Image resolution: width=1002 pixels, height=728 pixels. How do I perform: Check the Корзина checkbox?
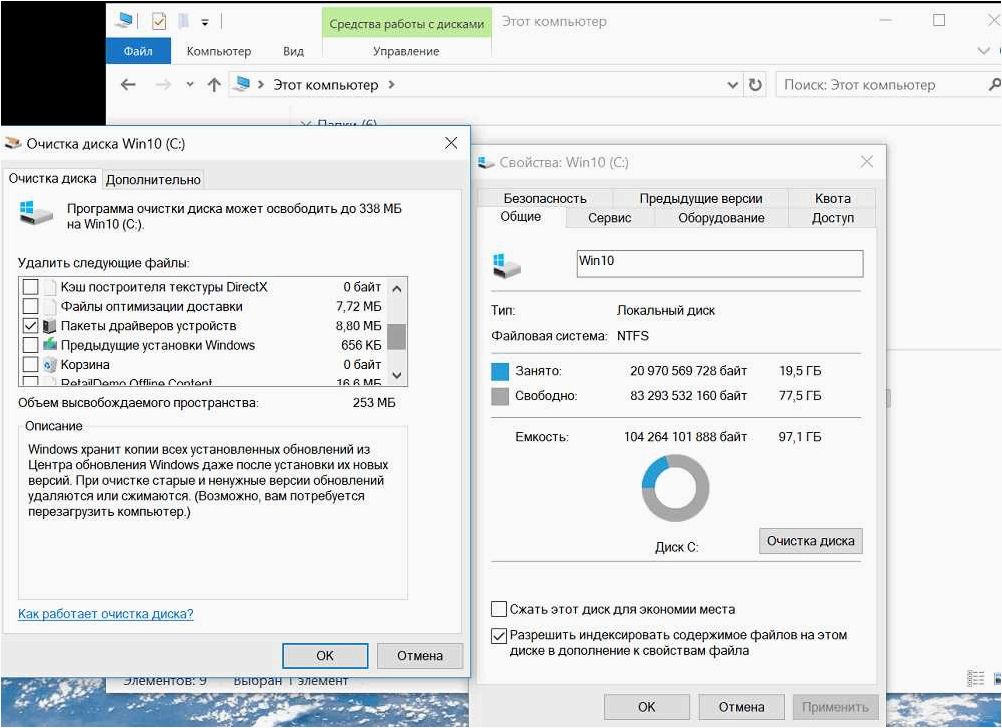click(x=30, y=364)
